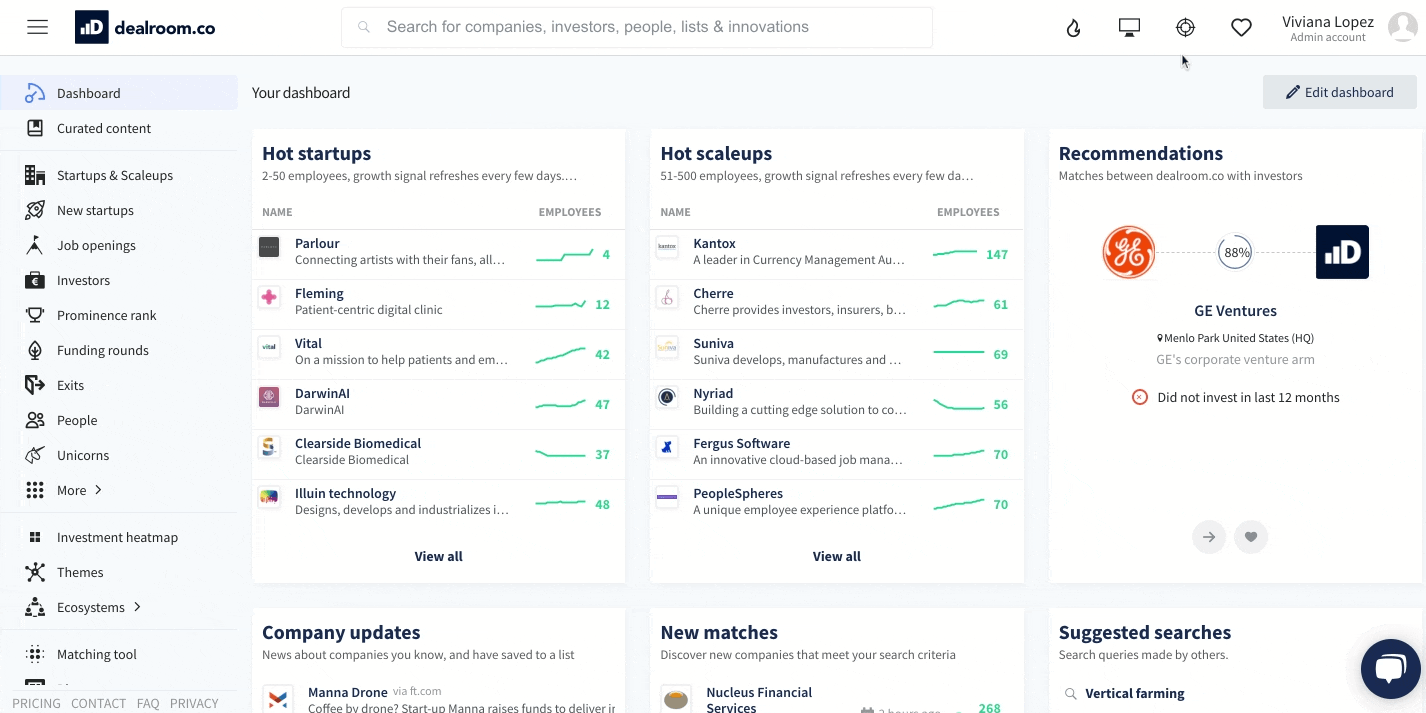
Task: Click the GE Ventures investor name
Action: [1236, 311]
